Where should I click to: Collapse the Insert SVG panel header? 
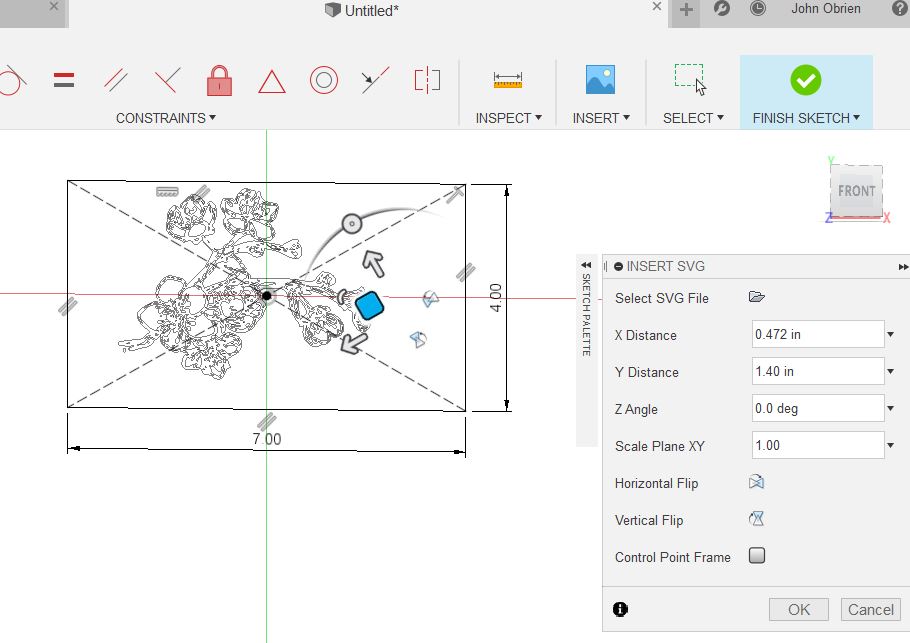[x=618, y=266]
